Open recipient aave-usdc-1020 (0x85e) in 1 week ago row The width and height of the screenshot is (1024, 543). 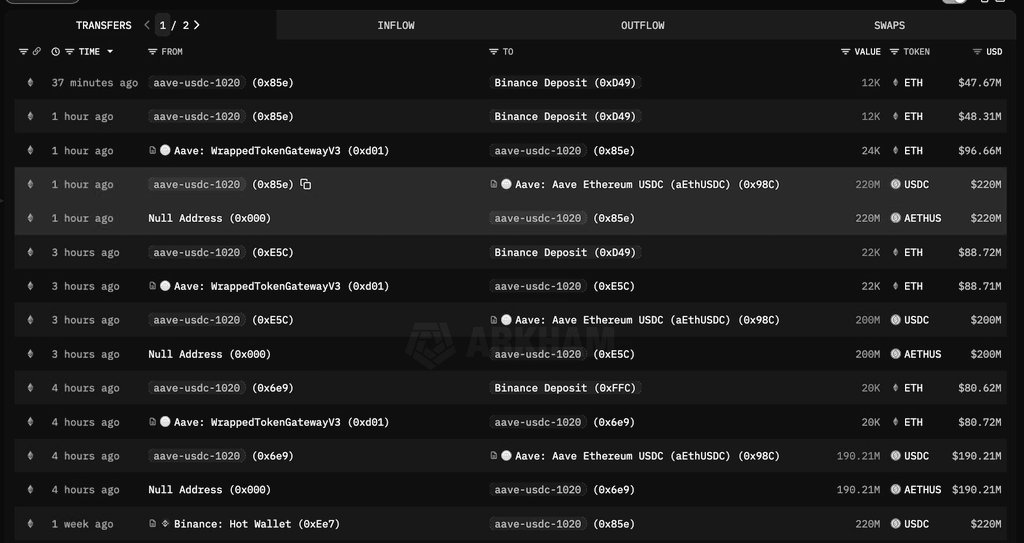pyautogui.click(x=562, y=523)
